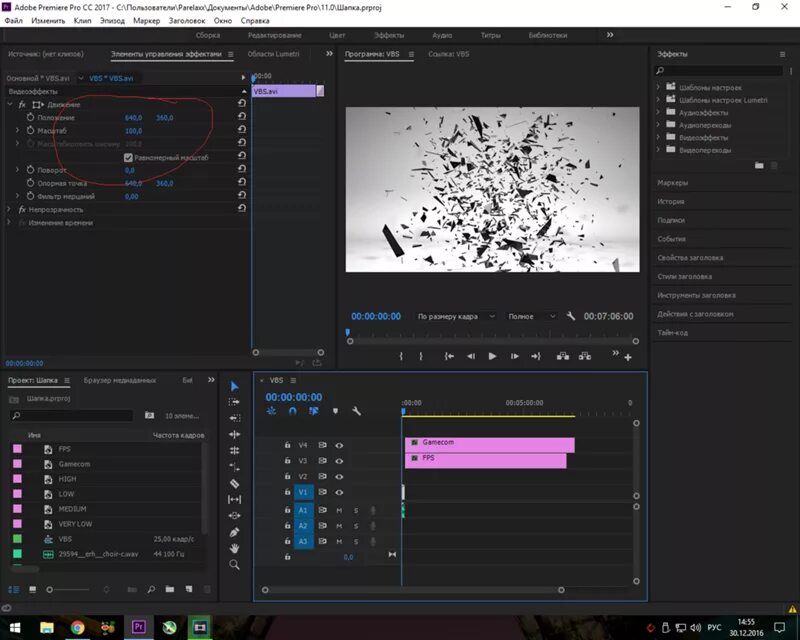The image size is (800, 640).
Task: Click the Effects panel search field
Action: (718, 70)
